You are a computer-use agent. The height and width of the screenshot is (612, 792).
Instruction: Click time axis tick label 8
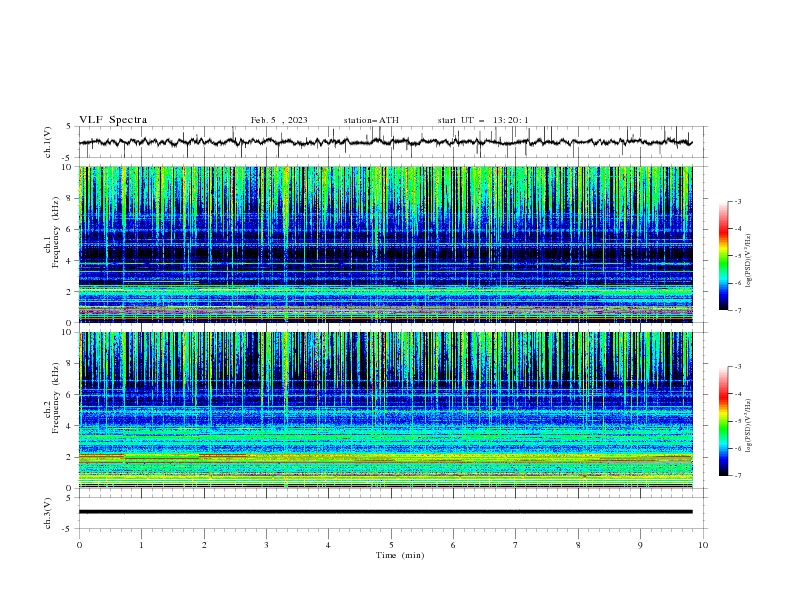[x=578, y=545]
